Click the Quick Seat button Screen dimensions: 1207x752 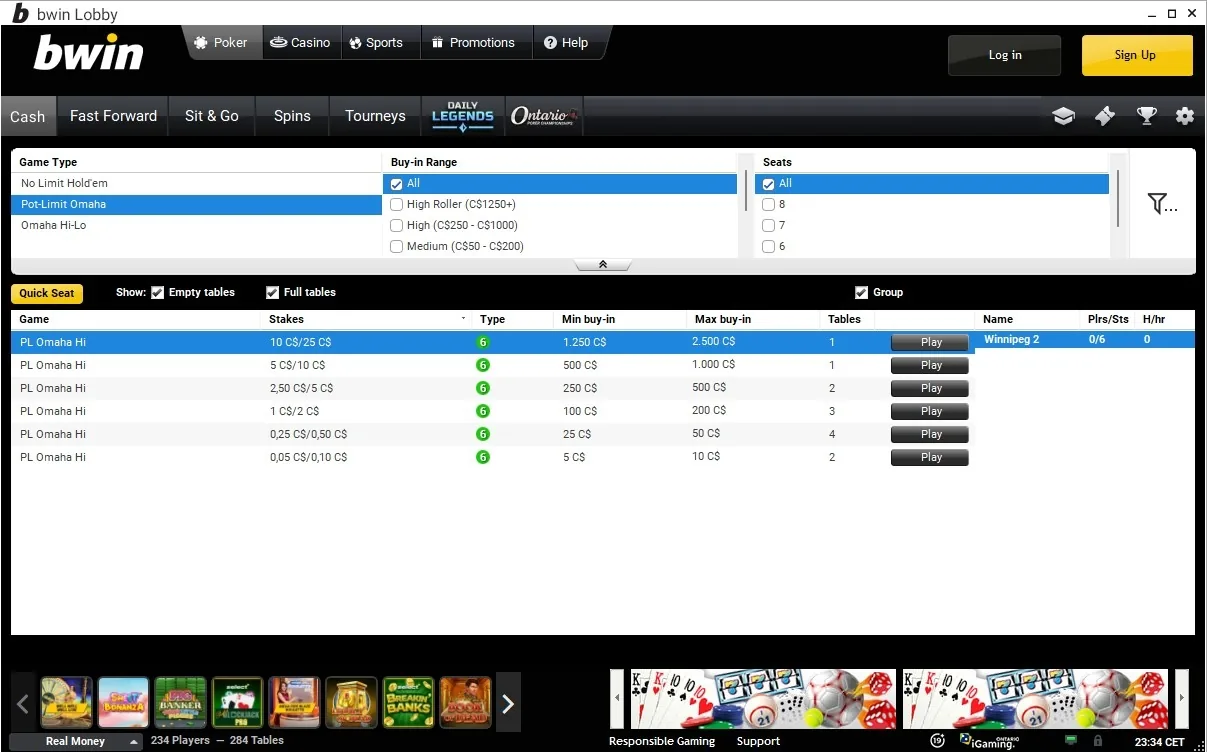[46, 292]
